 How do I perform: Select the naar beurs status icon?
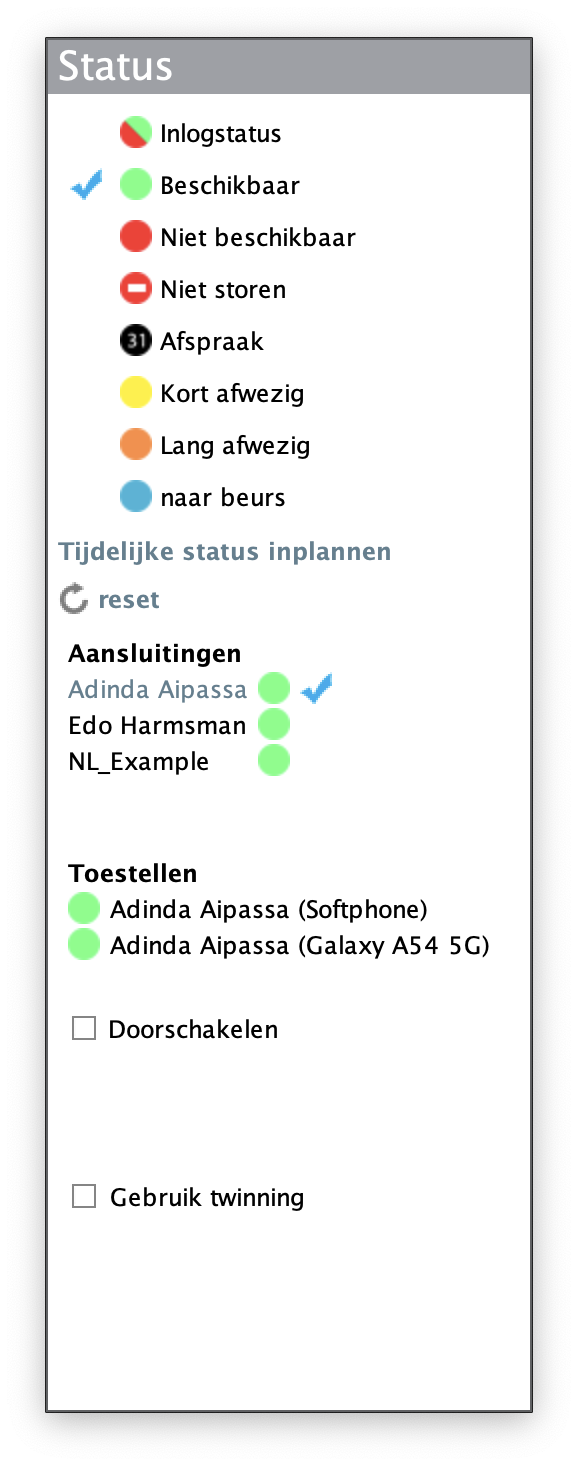pyautogui.click(x=135, y=495)
